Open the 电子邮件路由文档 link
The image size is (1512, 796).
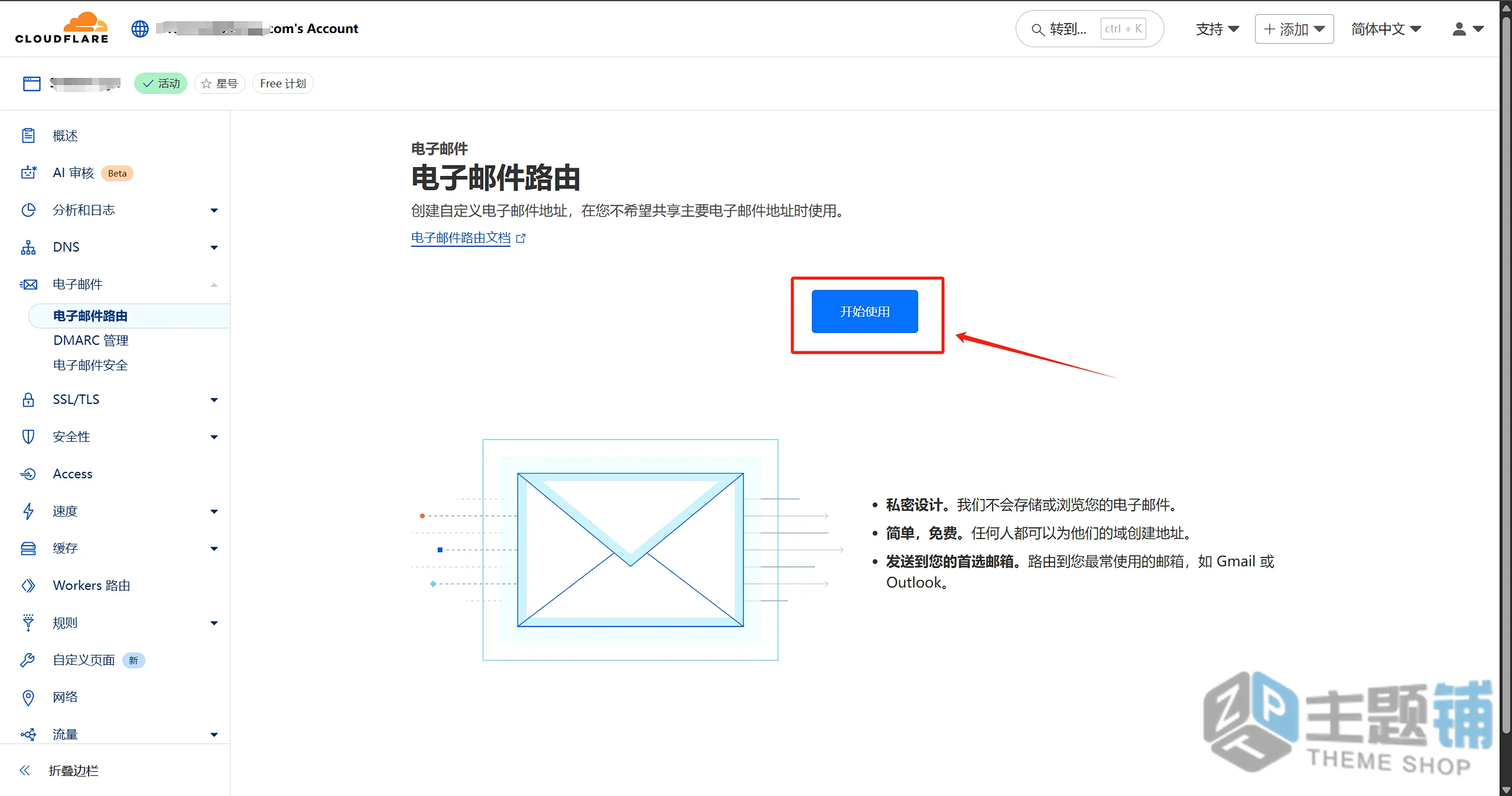[x=461, y=238]
